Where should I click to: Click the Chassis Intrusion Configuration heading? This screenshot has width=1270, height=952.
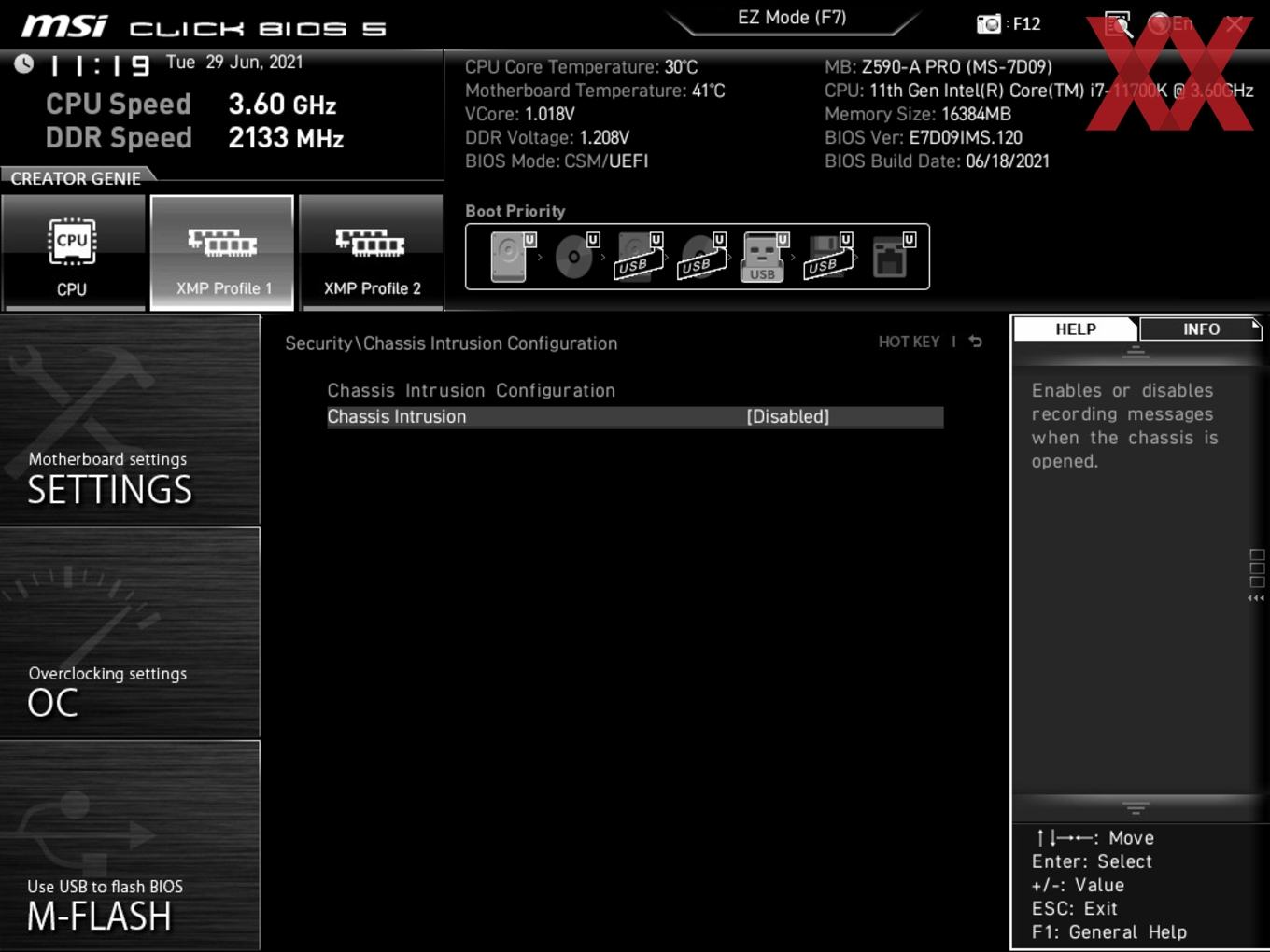pos(471,390)
